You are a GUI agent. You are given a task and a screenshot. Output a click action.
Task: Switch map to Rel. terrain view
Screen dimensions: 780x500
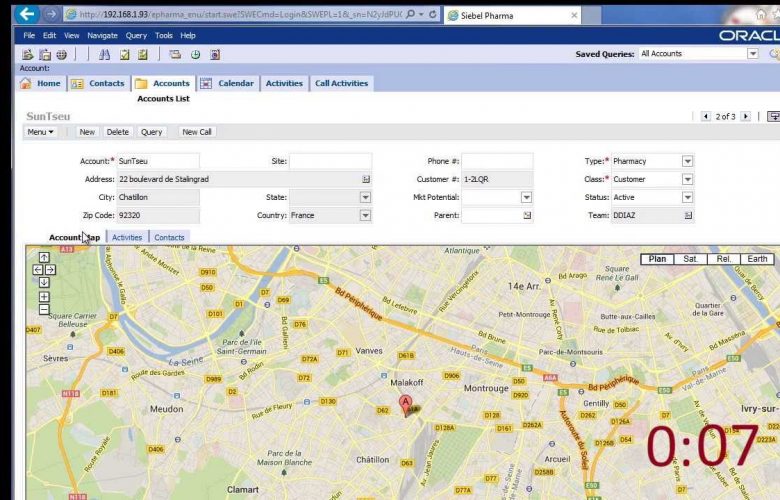click(x=724, y=259)
